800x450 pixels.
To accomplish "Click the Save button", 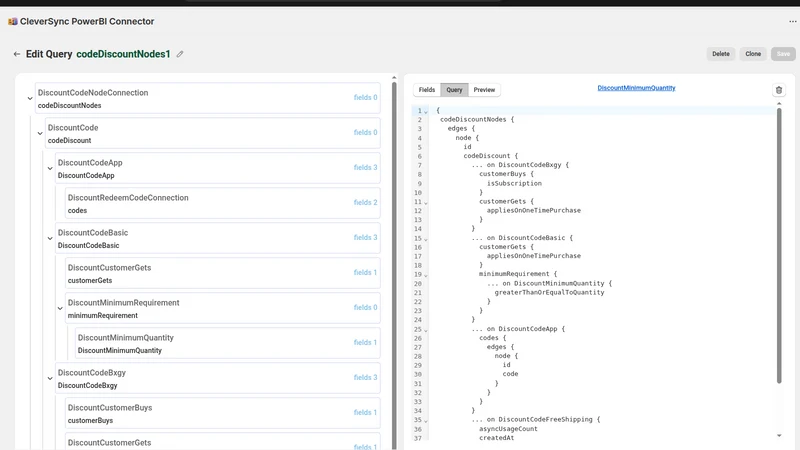I will (x=783, y=54).
